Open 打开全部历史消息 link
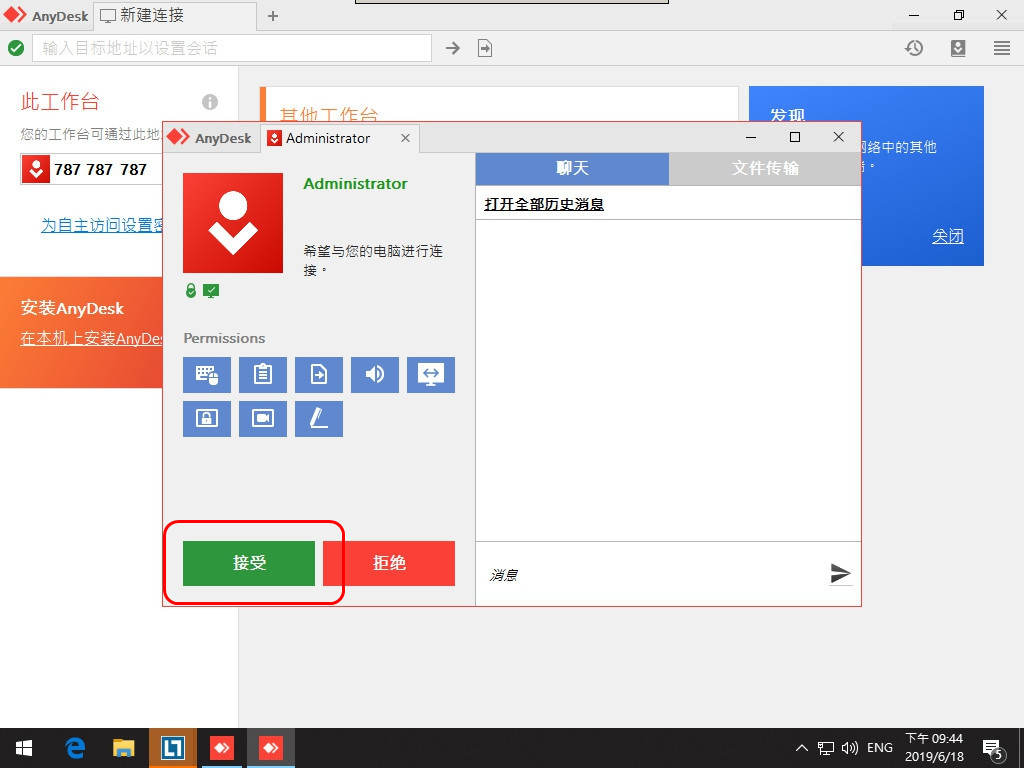The image size is (1024, 768). [x=544, y=204]
